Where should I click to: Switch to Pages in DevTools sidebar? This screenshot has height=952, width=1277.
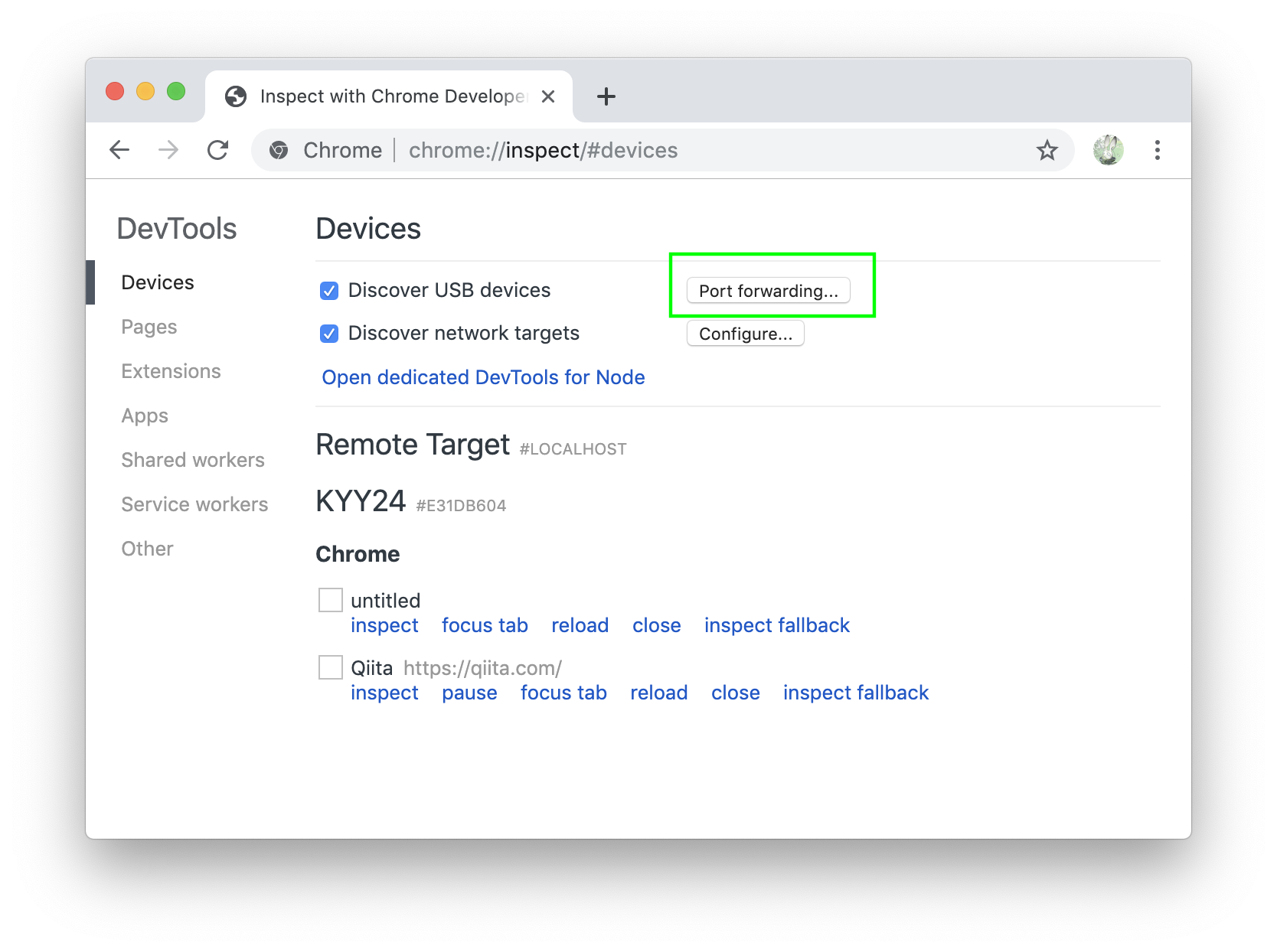point(149,327)
